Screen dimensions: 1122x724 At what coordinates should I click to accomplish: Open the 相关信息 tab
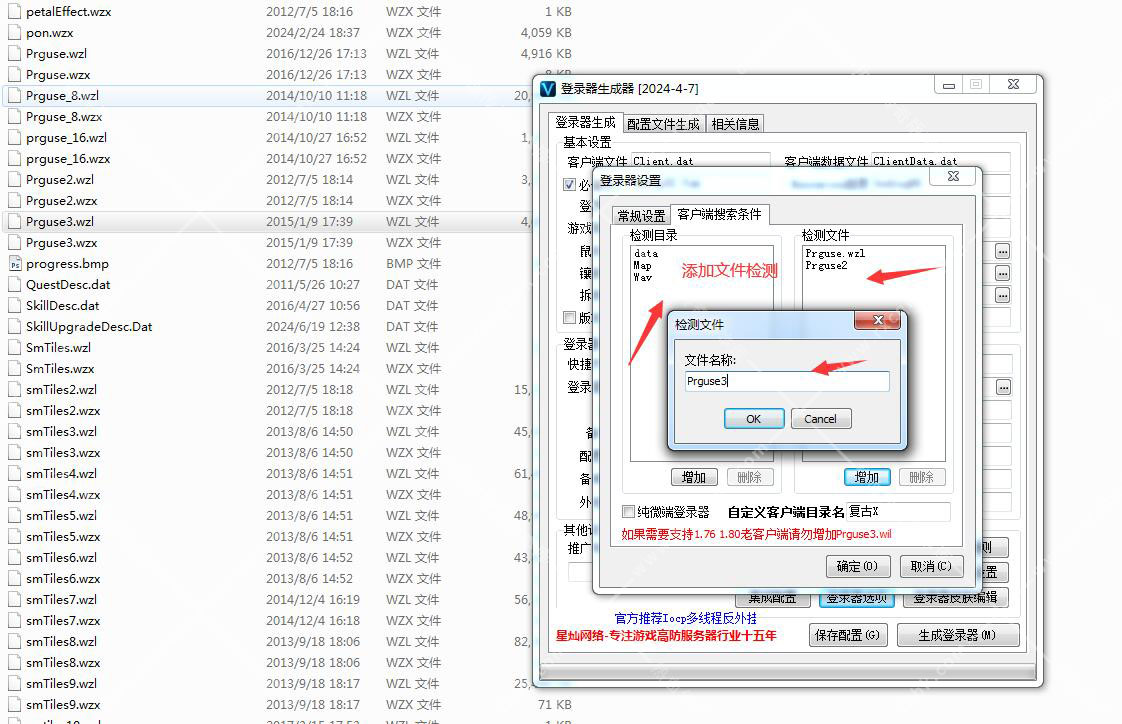(736, 124)
